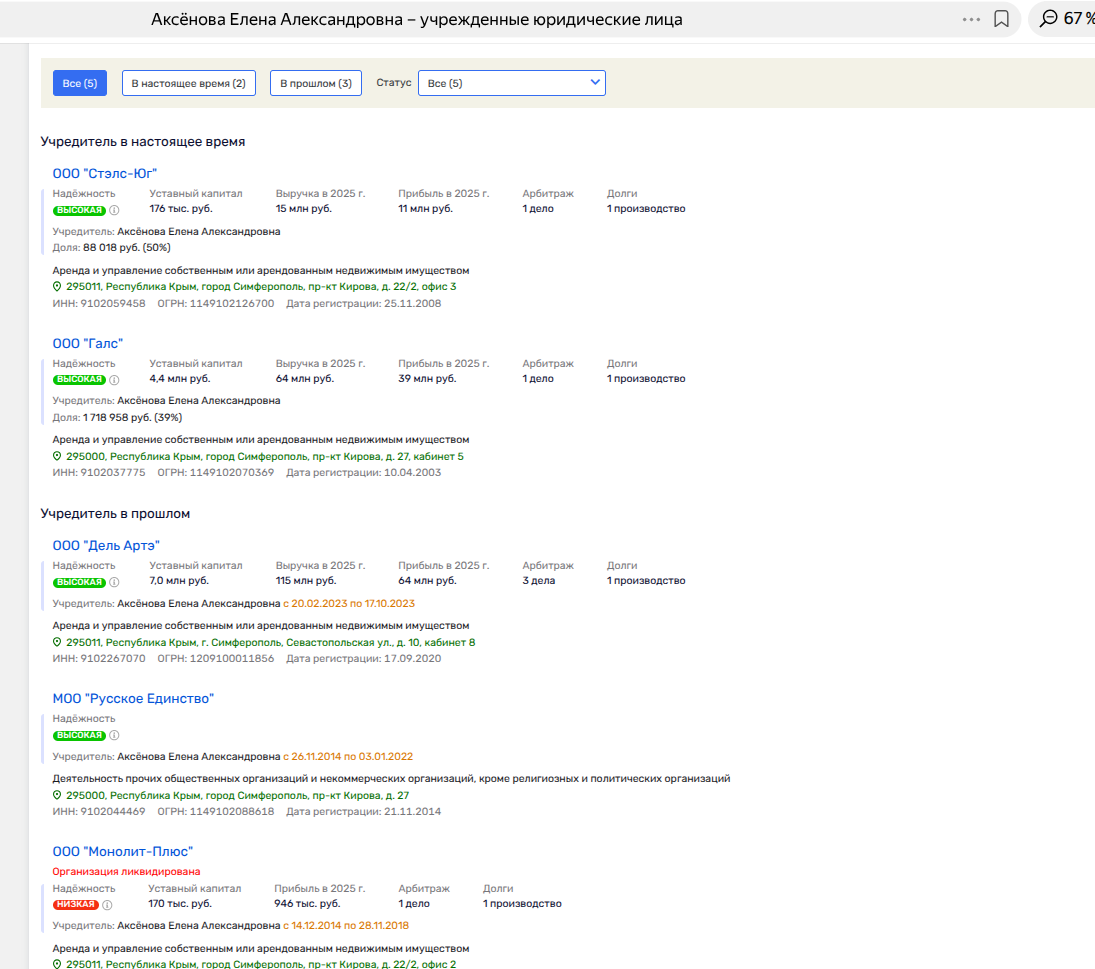
Task: Open info icon beside Стэлс-Юг reliability badge
Action: pos(115,210)
